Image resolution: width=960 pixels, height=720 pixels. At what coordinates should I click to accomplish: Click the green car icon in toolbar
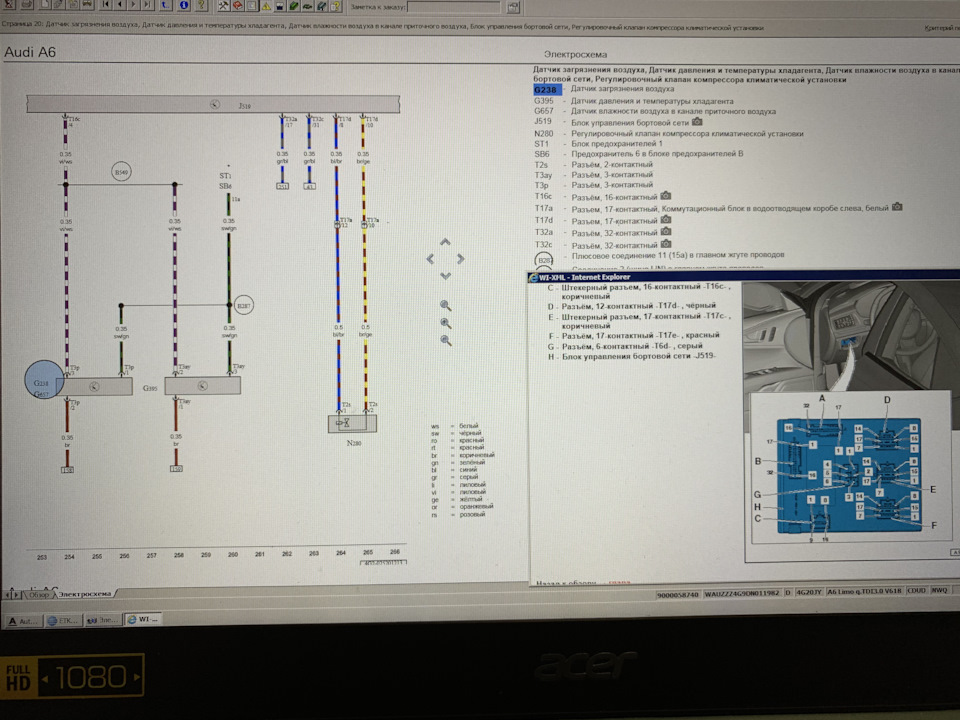[307, 6]
